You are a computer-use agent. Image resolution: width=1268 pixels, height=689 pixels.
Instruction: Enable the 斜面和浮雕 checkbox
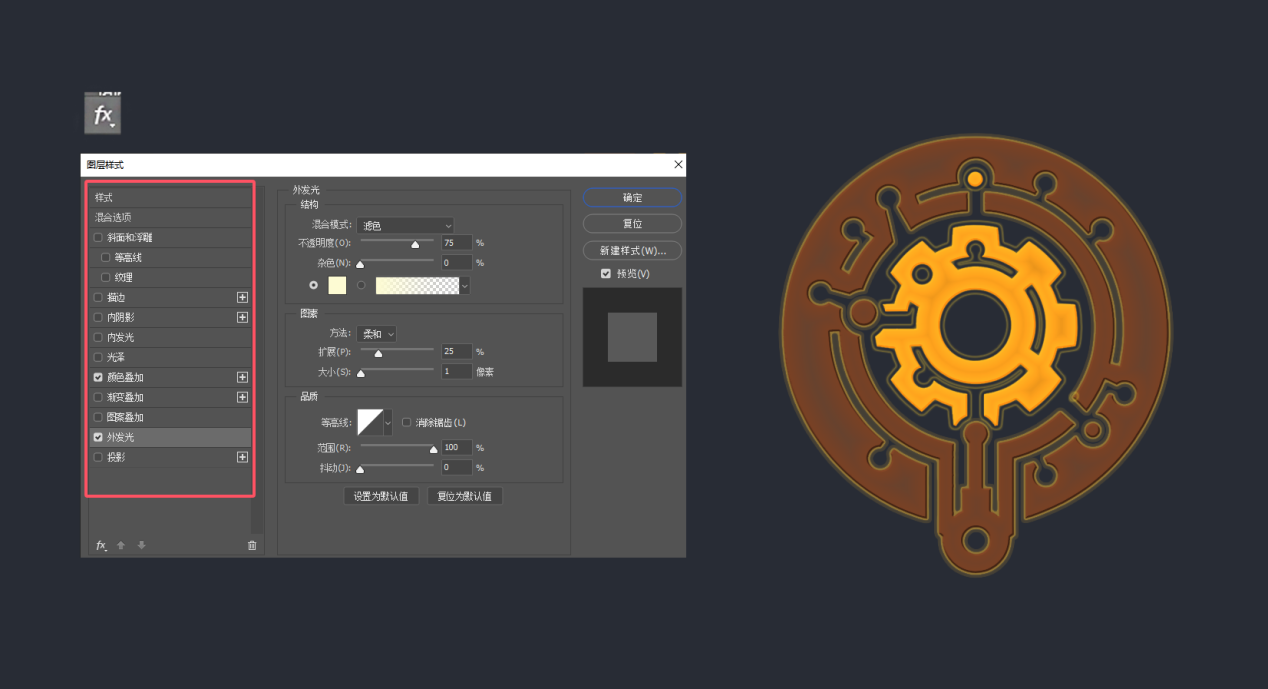tap(98, 237)
